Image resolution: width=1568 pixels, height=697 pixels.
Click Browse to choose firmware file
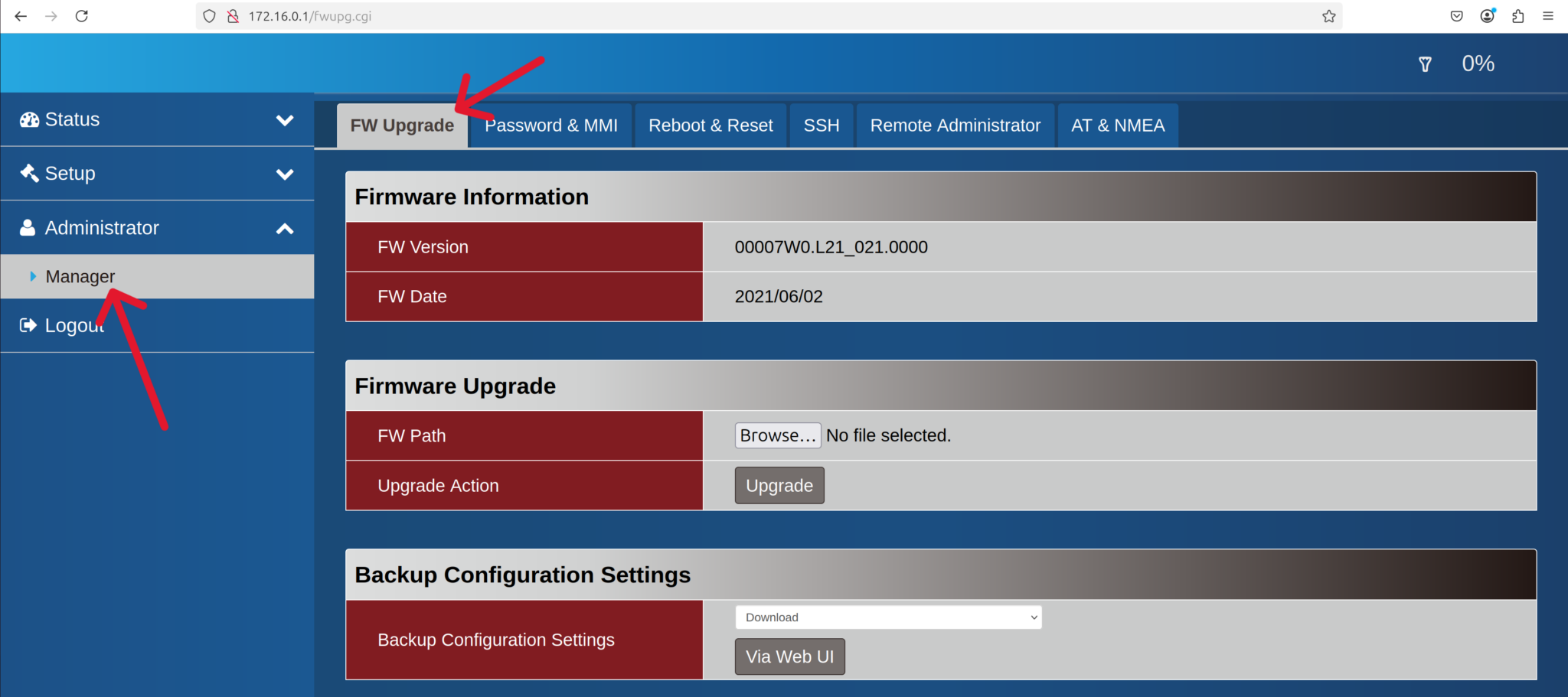(777, 435)
